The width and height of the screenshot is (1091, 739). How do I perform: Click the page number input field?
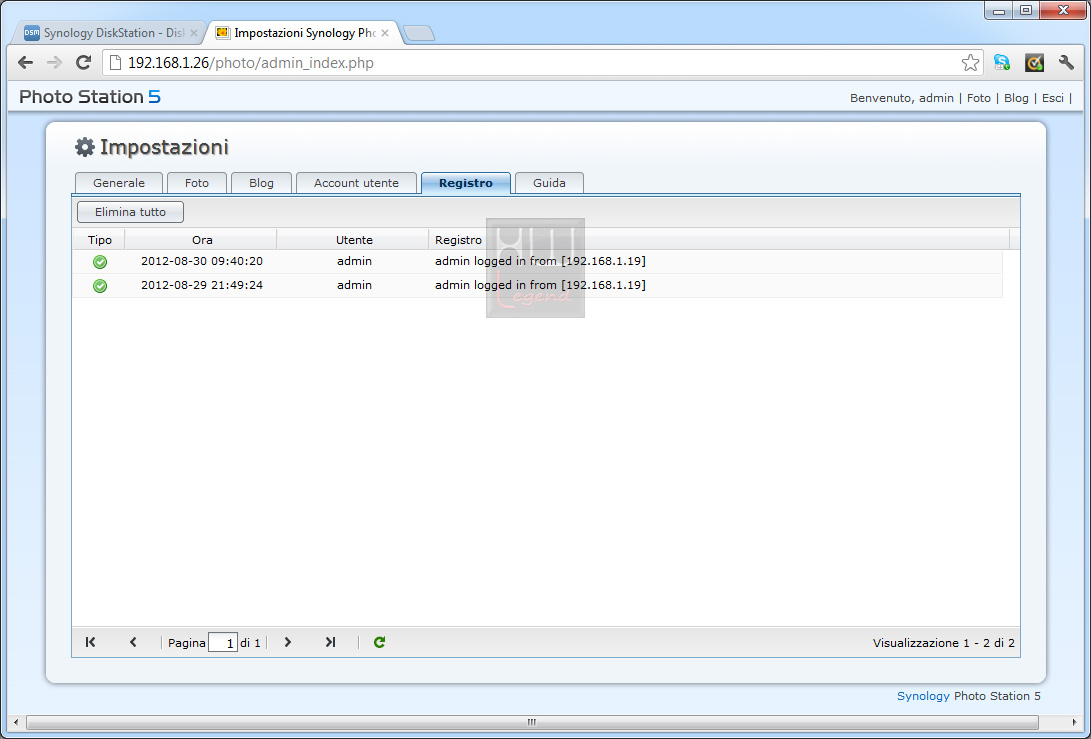coord(223,642)
